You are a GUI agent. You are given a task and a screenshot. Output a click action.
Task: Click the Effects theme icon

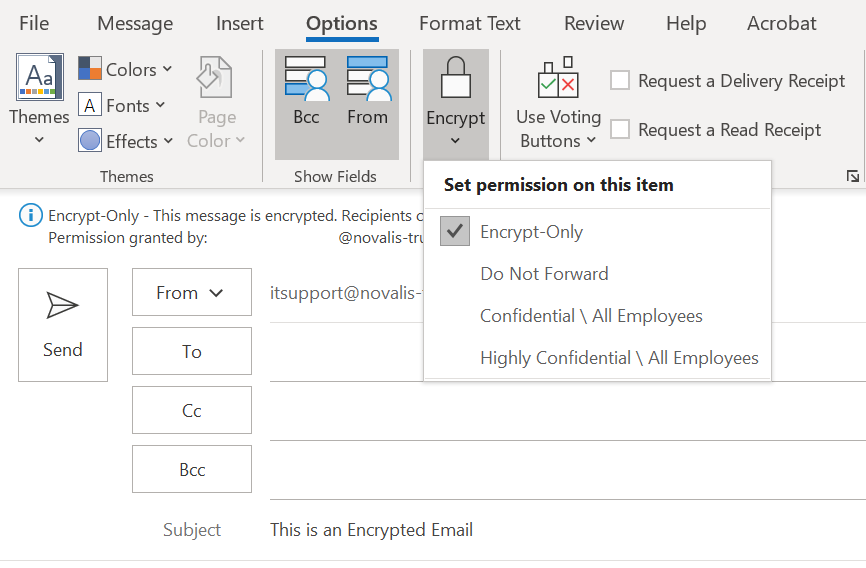pyautogui.click(x=90, y=141)
